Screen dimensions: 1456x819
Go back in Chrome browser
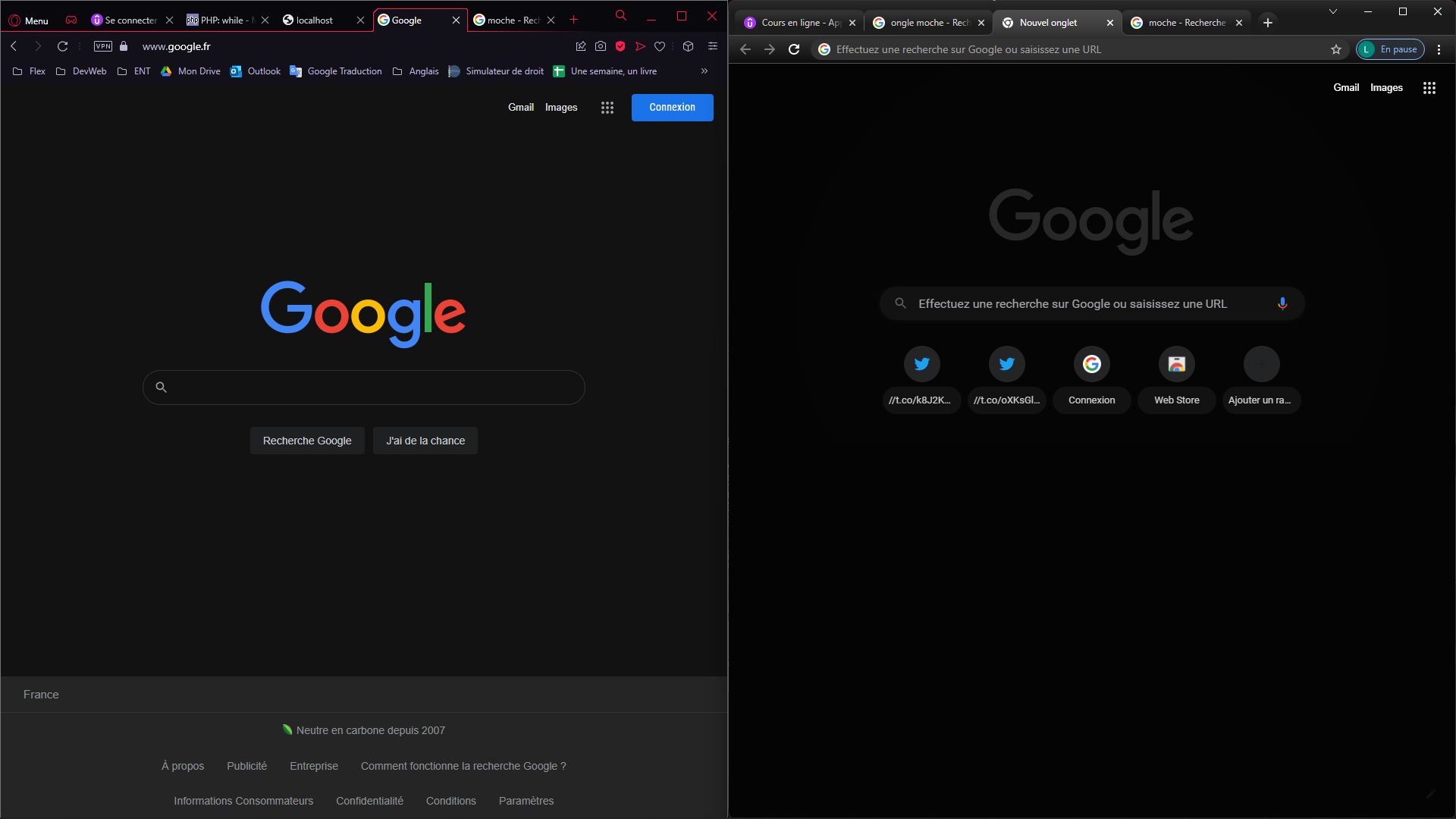745,49
